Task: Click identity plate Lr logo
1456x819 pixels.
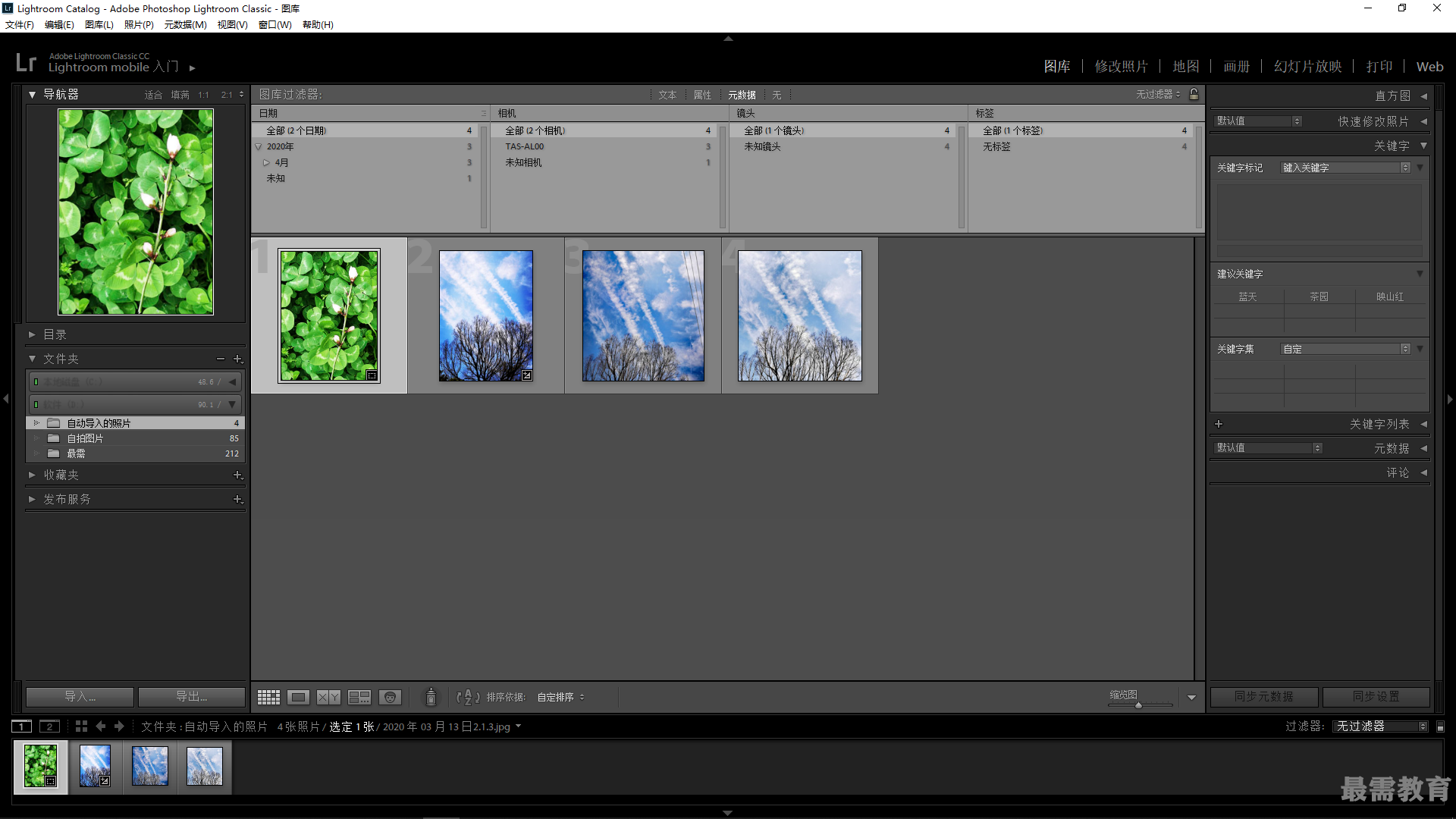Action: [26, 62]
